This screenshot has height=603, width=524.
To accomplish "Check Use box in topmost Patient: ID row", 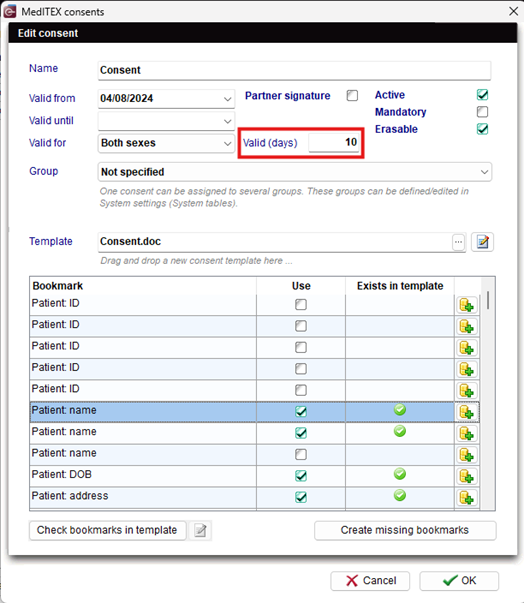I will pos(301,305).
